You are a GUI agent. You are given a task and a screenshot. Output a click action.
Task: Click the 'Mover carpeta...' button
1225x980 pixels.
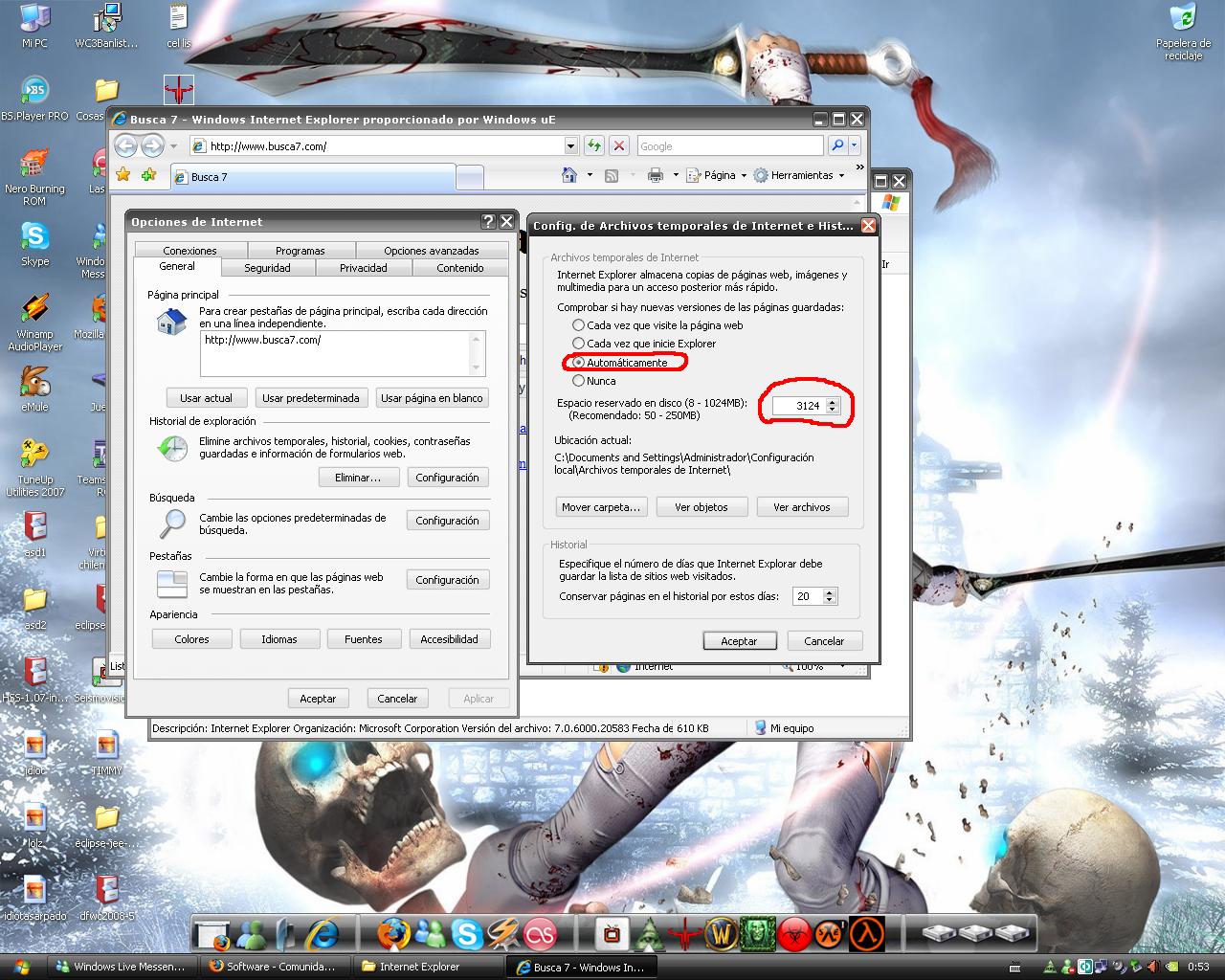pyautogui.click(x=601, y=507)
